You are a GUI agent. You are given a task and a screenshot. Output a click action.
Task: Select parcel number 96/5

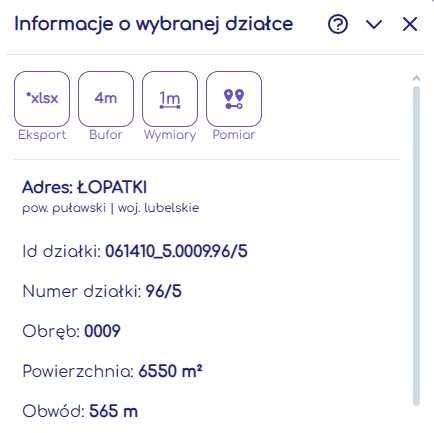(164, 291)
